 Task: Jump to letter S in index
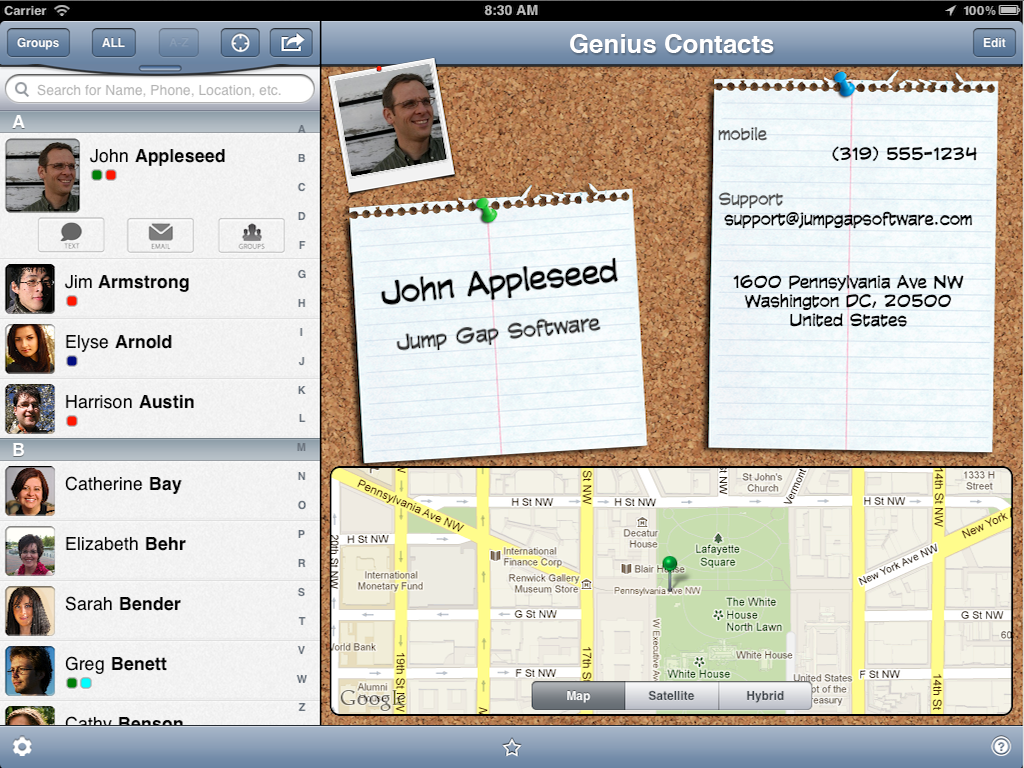[x=302, y=592]
